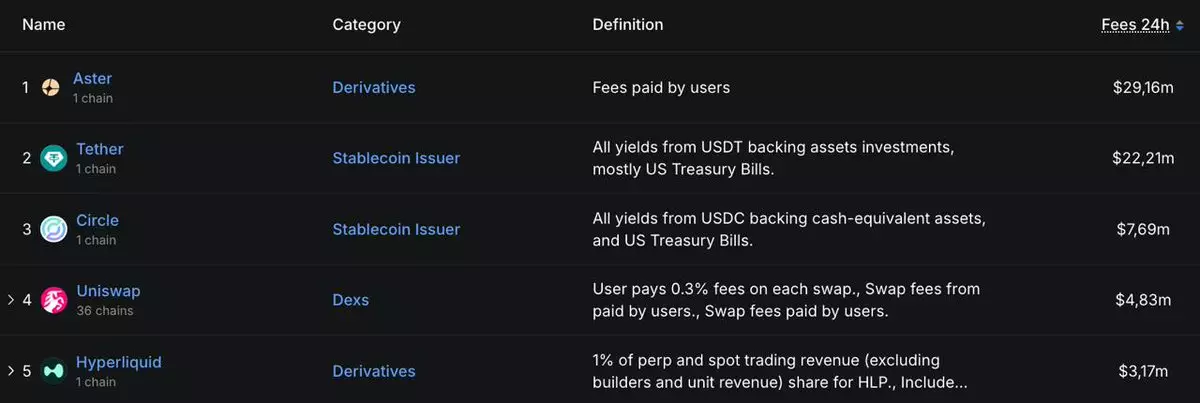Image resolution: width=1200 pixels, height=403 pixels.
Task: Click the Circle protocol logo icon
Action: tap(53, 229)
